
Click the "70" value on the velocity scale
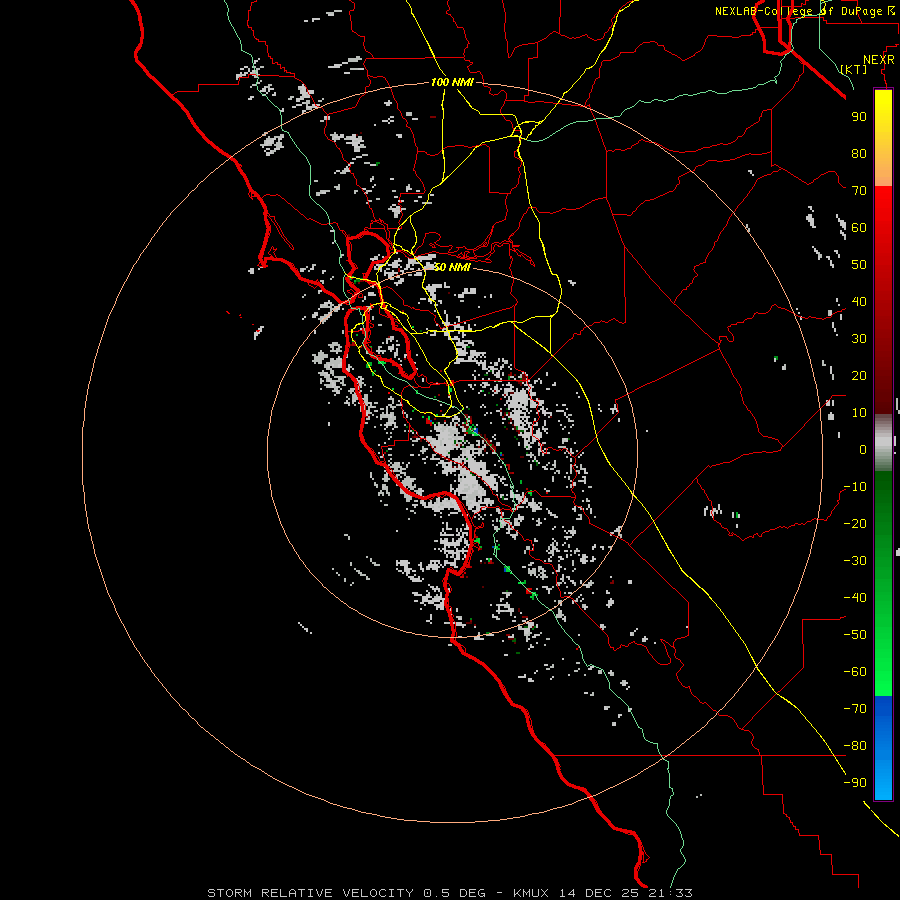coord(859,191)
